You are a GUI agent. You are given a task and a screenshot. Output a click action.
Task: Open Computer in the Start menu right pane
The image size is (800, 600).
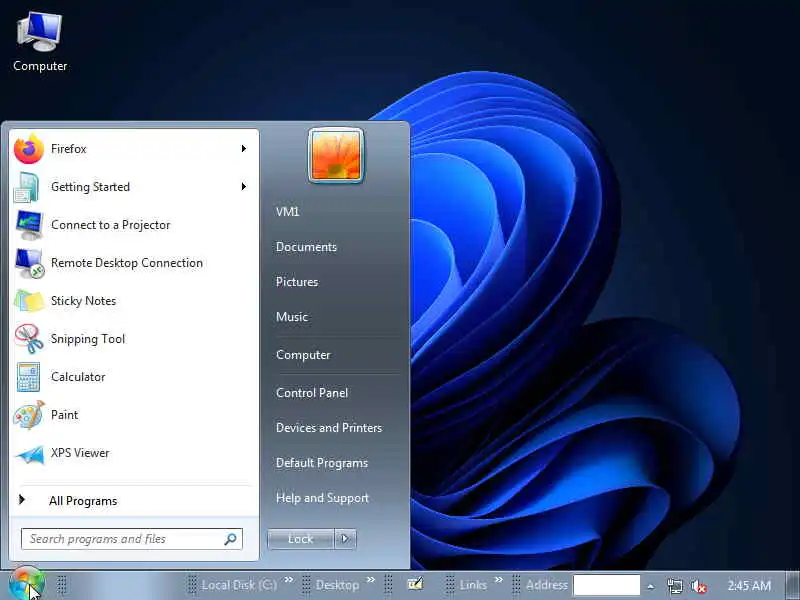[303, 355]
